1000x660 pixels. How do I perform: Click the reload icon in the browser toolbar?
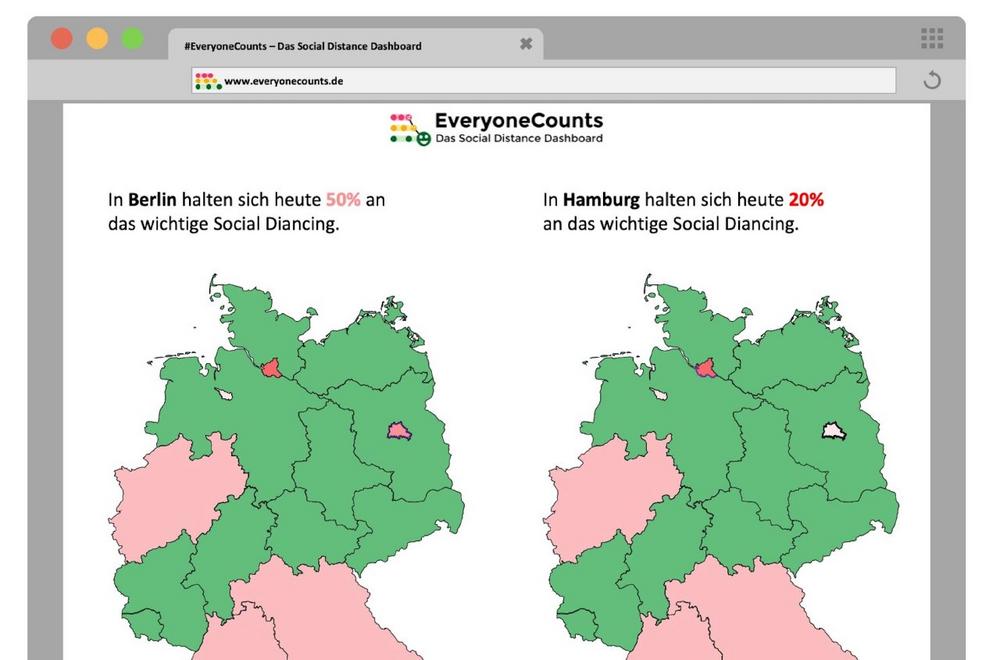click(x=931, y=80)
